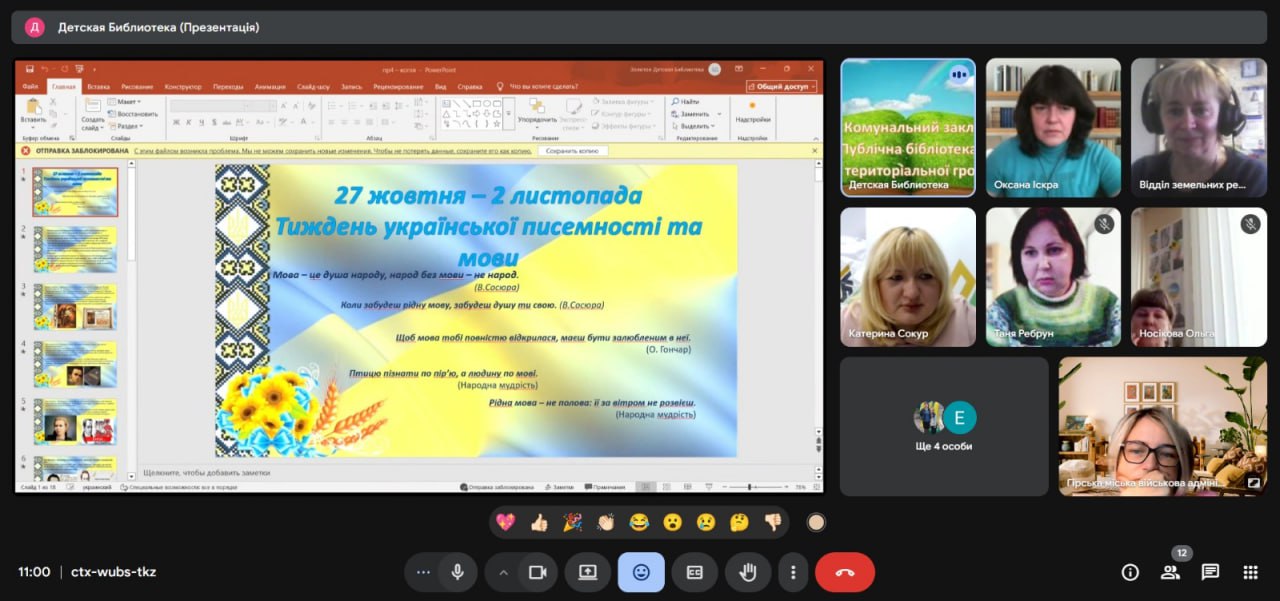The height and width of the screenshot is (601, 1280).
Task: Choose the emoji skin tone swatch
Action: 816,522
